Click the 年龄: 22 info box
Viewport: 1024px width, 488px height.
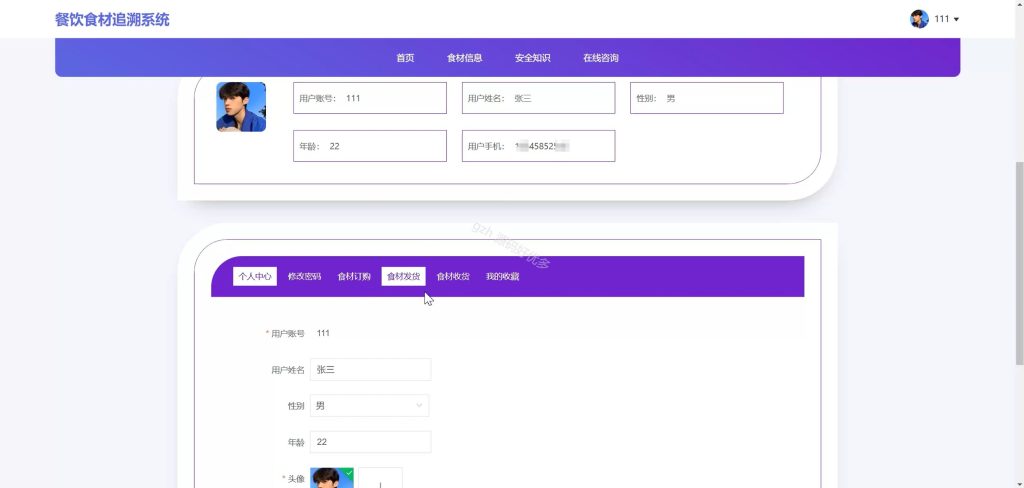click(x=370, y=146)
